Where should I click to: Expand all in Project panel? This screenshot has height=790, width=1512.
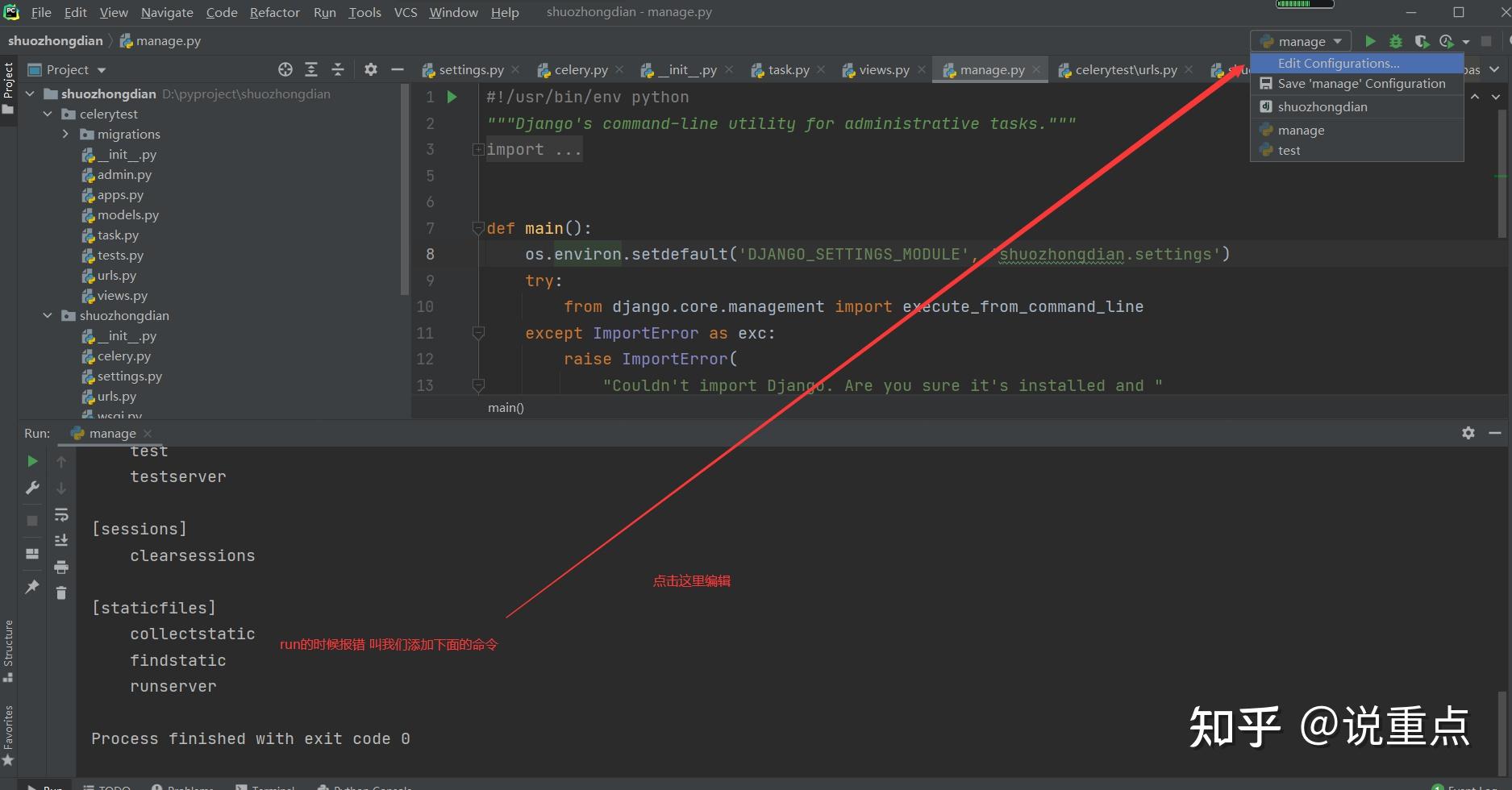(x=311, y=70)
